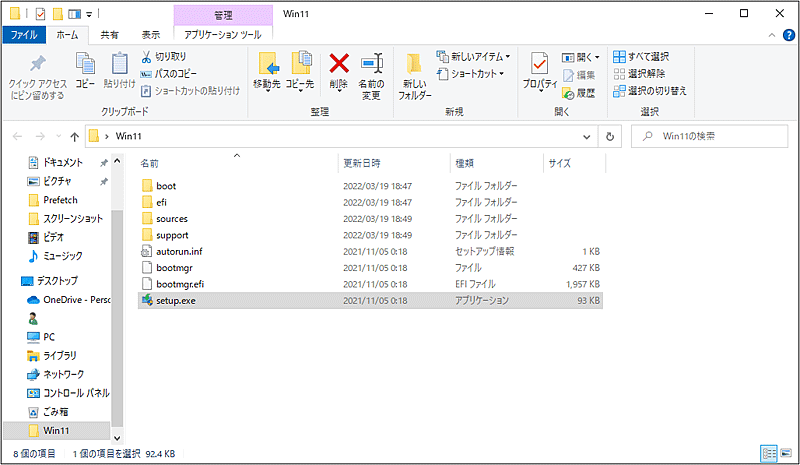Open Videos (ビデオ) in navigation pane
Image resolution: width=800 pixels, height=465 pixels.
46,237
